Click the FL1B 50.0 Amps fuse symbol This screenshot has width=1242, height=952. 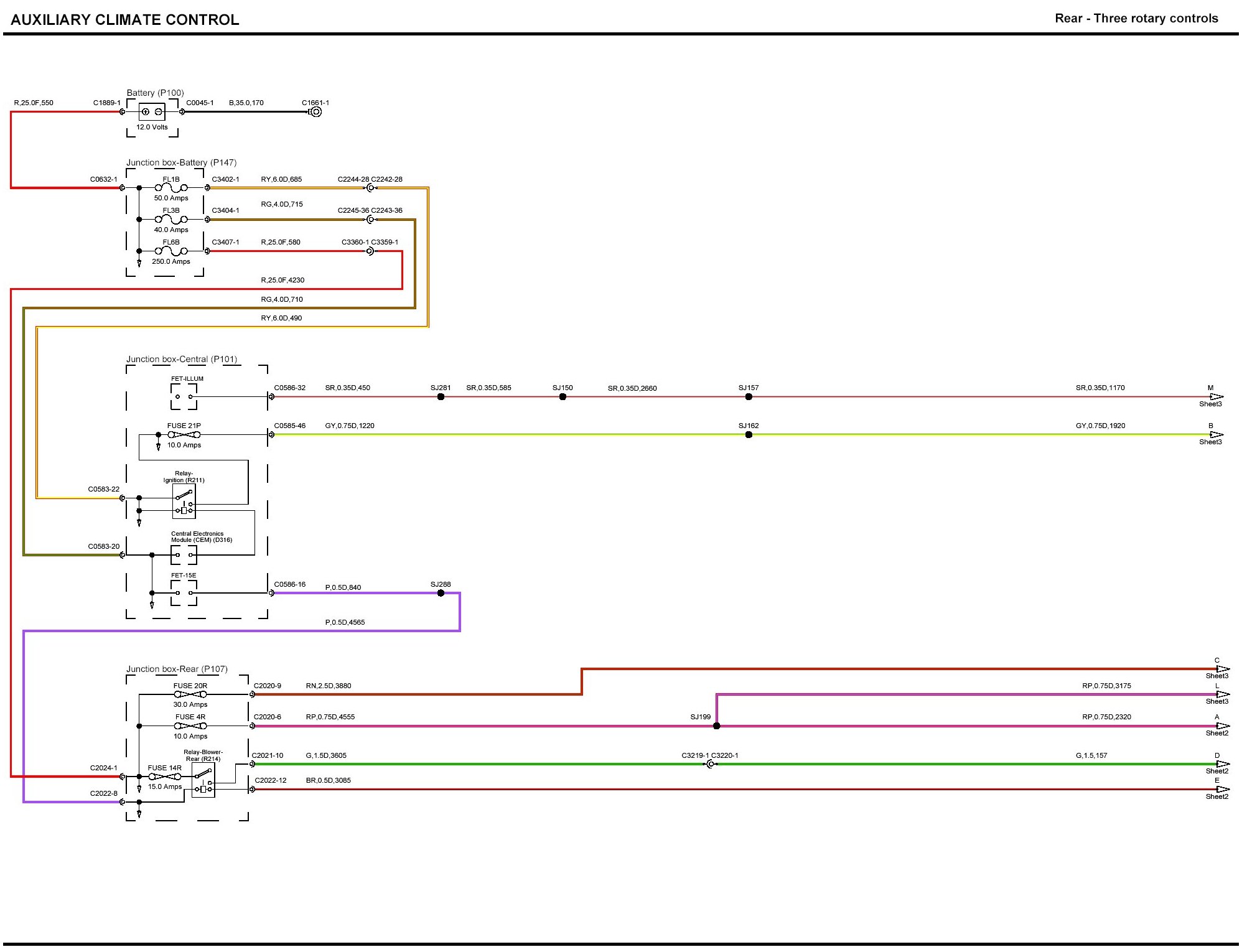pyautogui.click(x=171, y=188)
